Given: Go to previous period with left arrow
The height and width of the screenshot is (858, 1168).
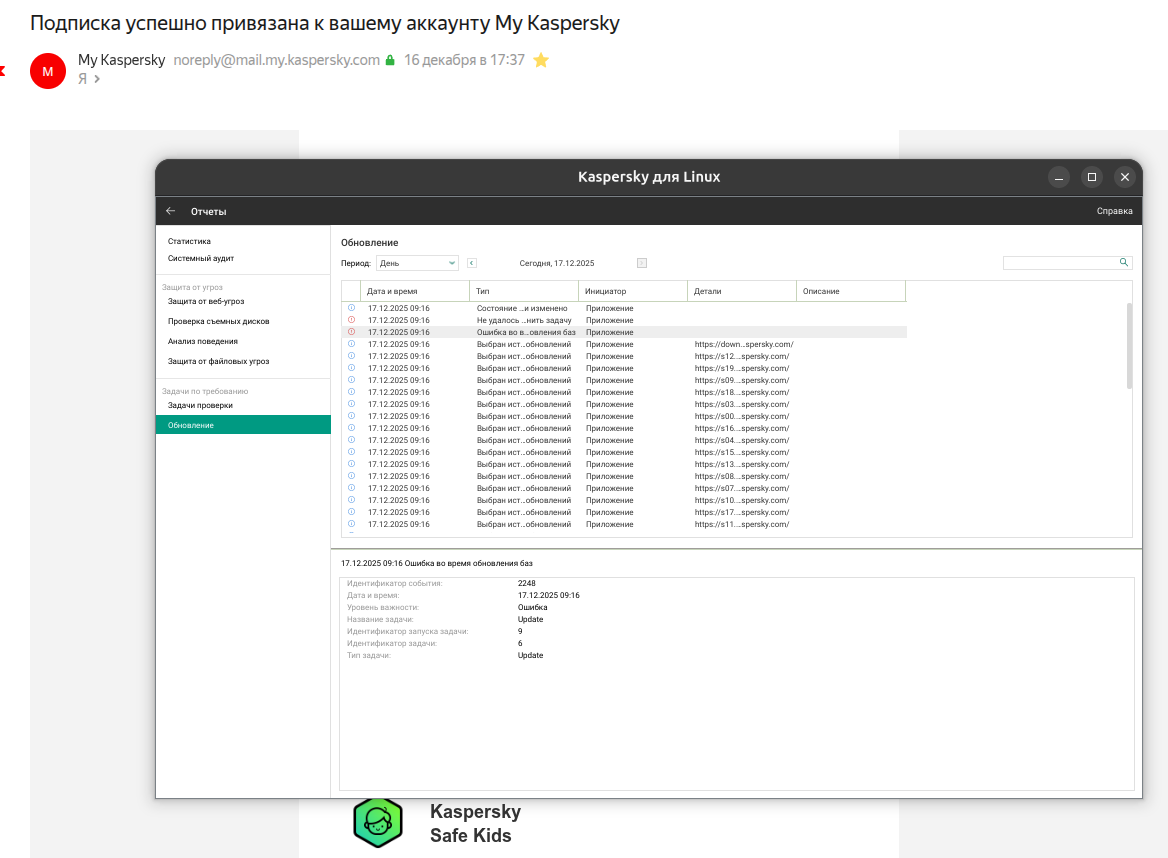Looking at the screenshot, I should 472,263.
